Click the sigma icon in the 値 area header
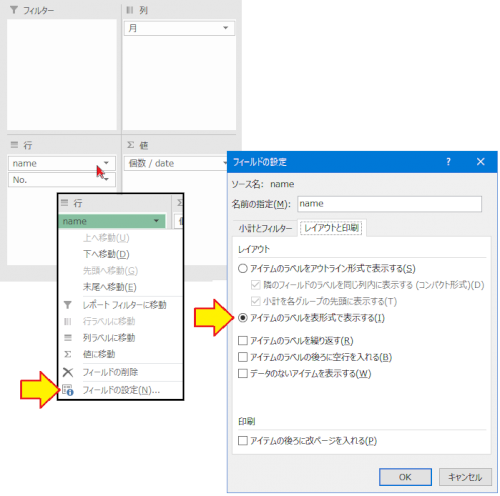This screenshot has height=496, width=500. pos(131,145)
